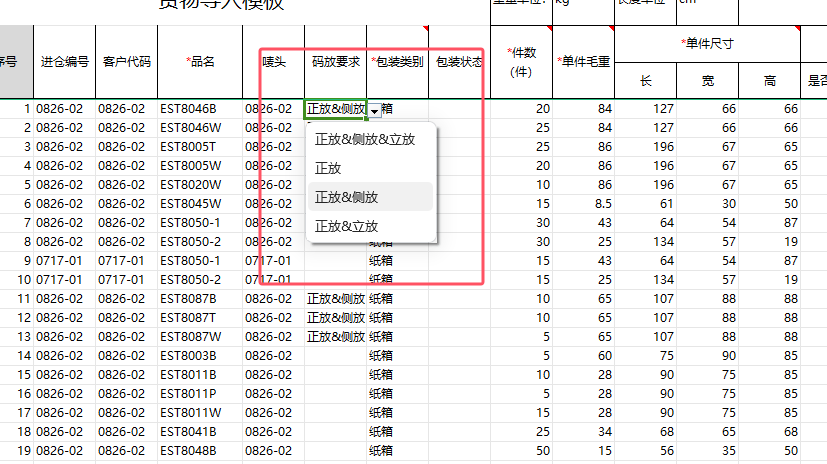
Task: Click the 唛头 header cell
Action: point(274,62)
